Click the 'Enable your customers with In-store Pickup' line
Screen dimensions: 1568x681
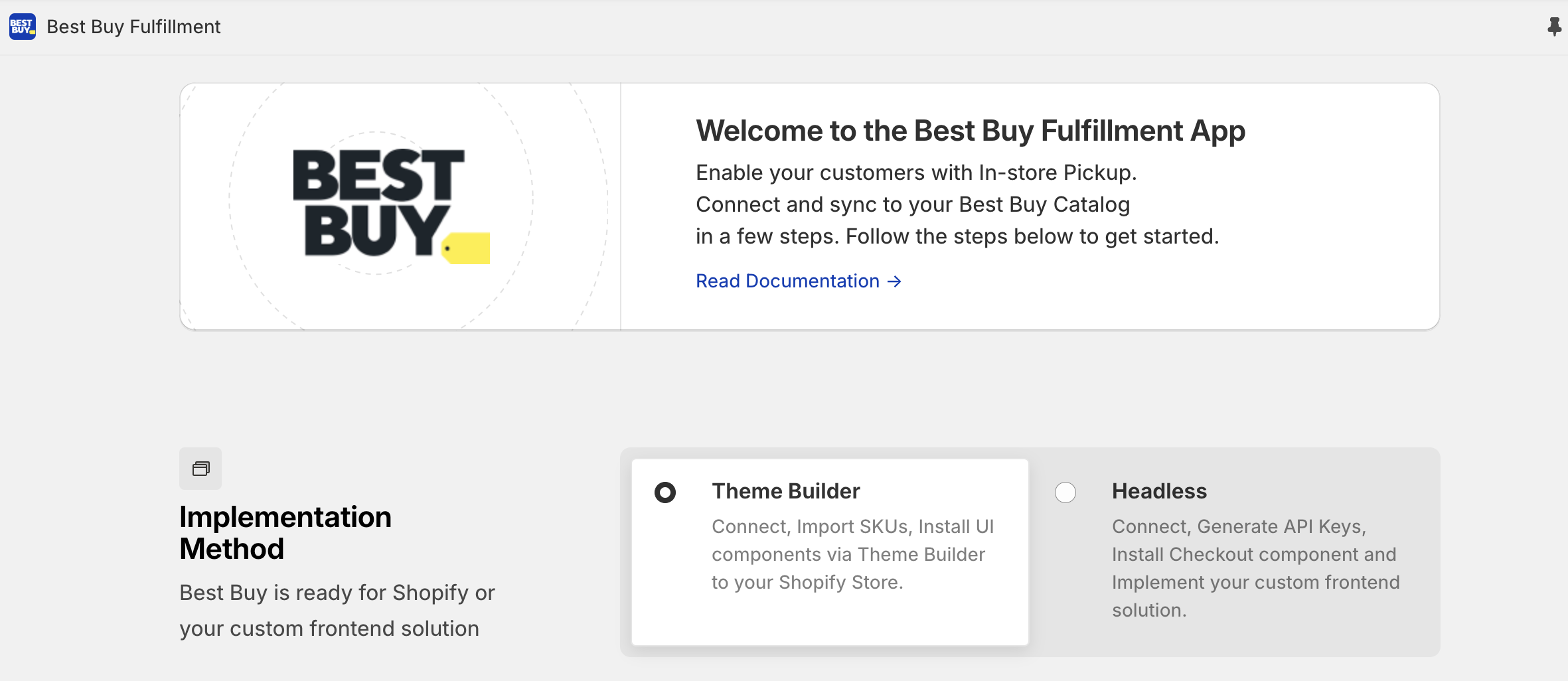coord(916,173)
